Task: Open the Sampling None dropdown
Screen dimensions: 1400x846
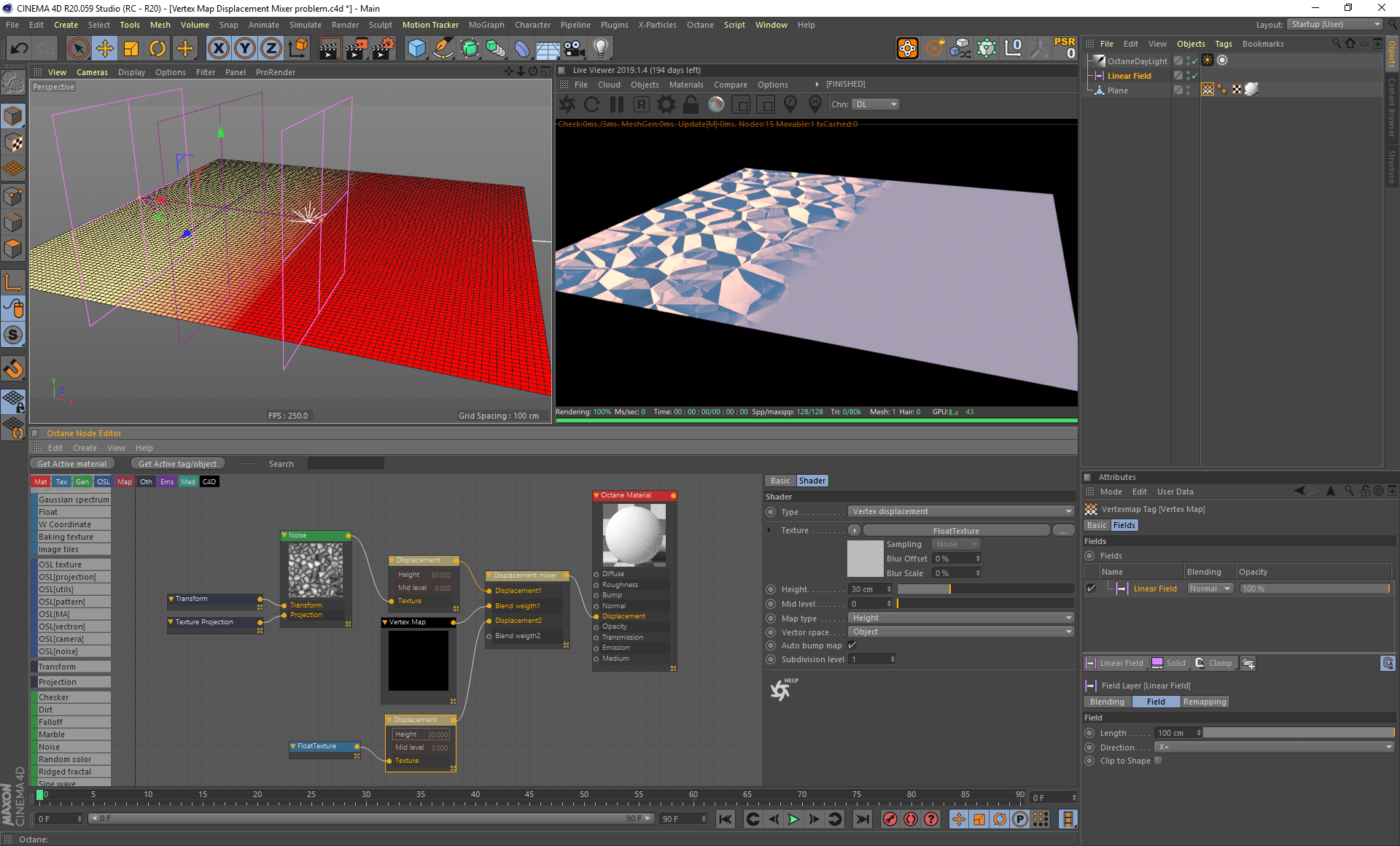Action: [956, 544]
